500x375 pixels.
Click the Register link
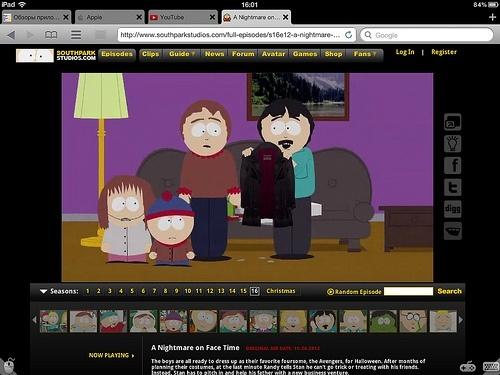[x=444, y=52]
